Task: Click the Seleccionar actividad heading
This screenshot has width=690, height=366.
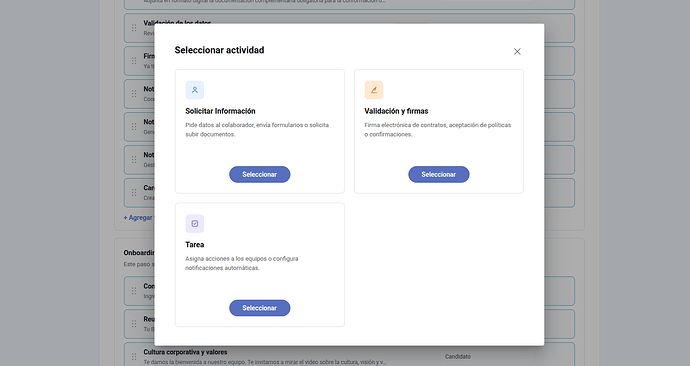Action: tap(219, 50)
